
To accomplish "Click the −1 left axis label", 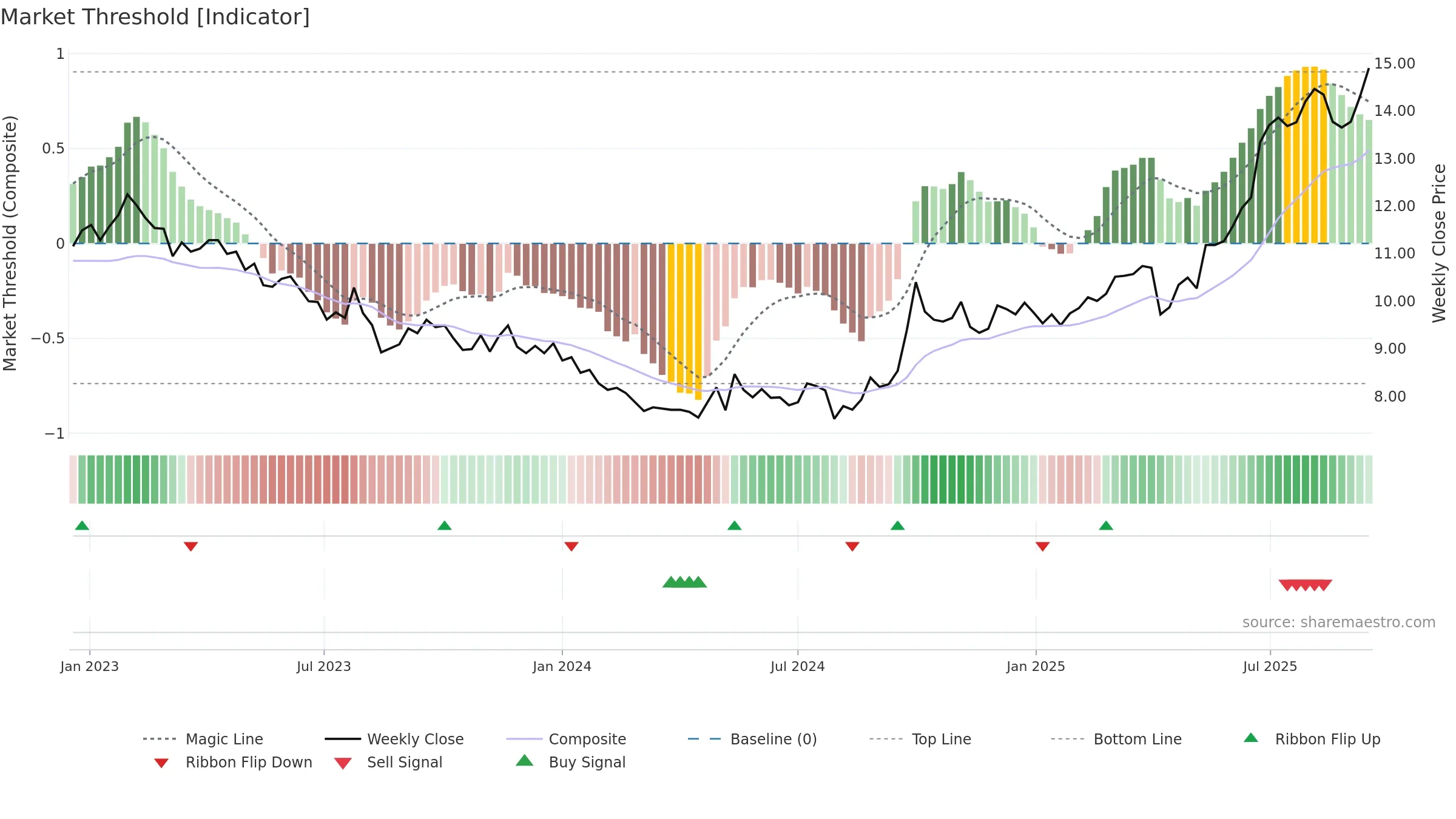I will [x=55, y=434].
